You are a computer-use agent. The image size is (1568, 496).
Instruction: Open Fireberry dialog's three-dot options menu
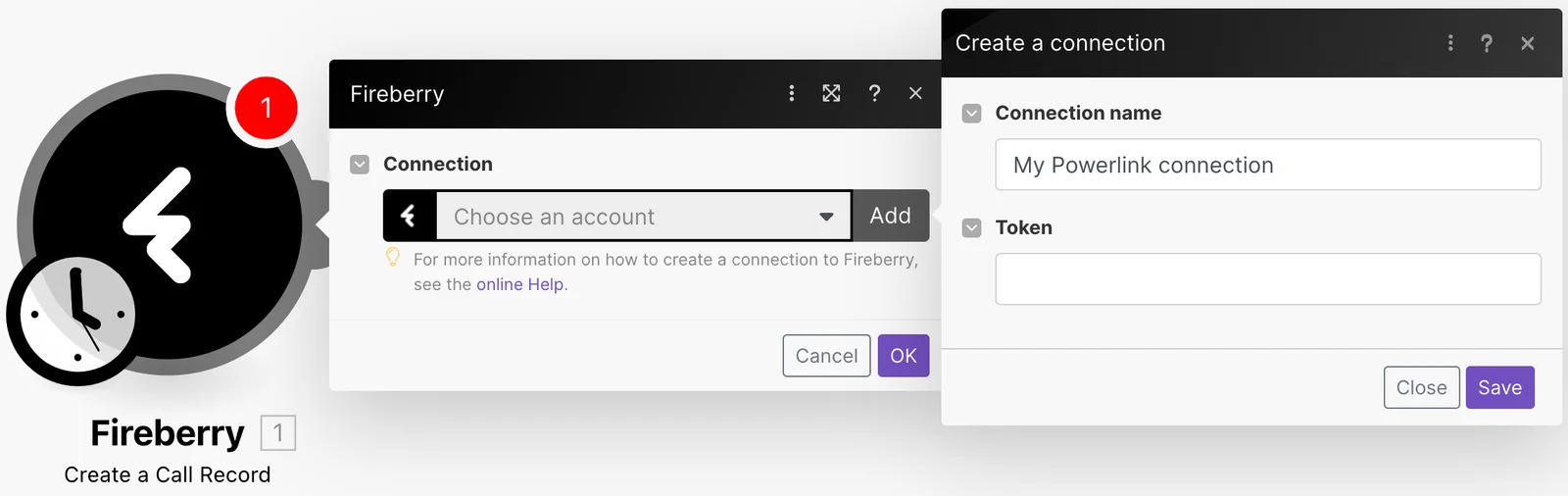(x=792, y=93)
